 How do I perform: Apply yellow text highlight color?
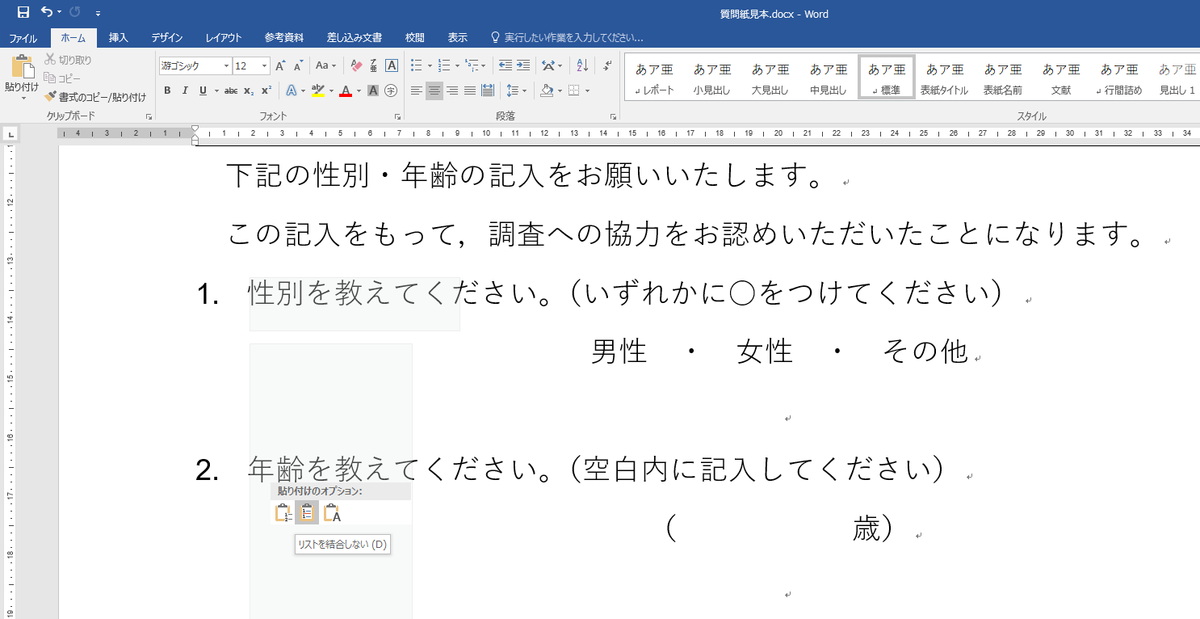[318, 90]
